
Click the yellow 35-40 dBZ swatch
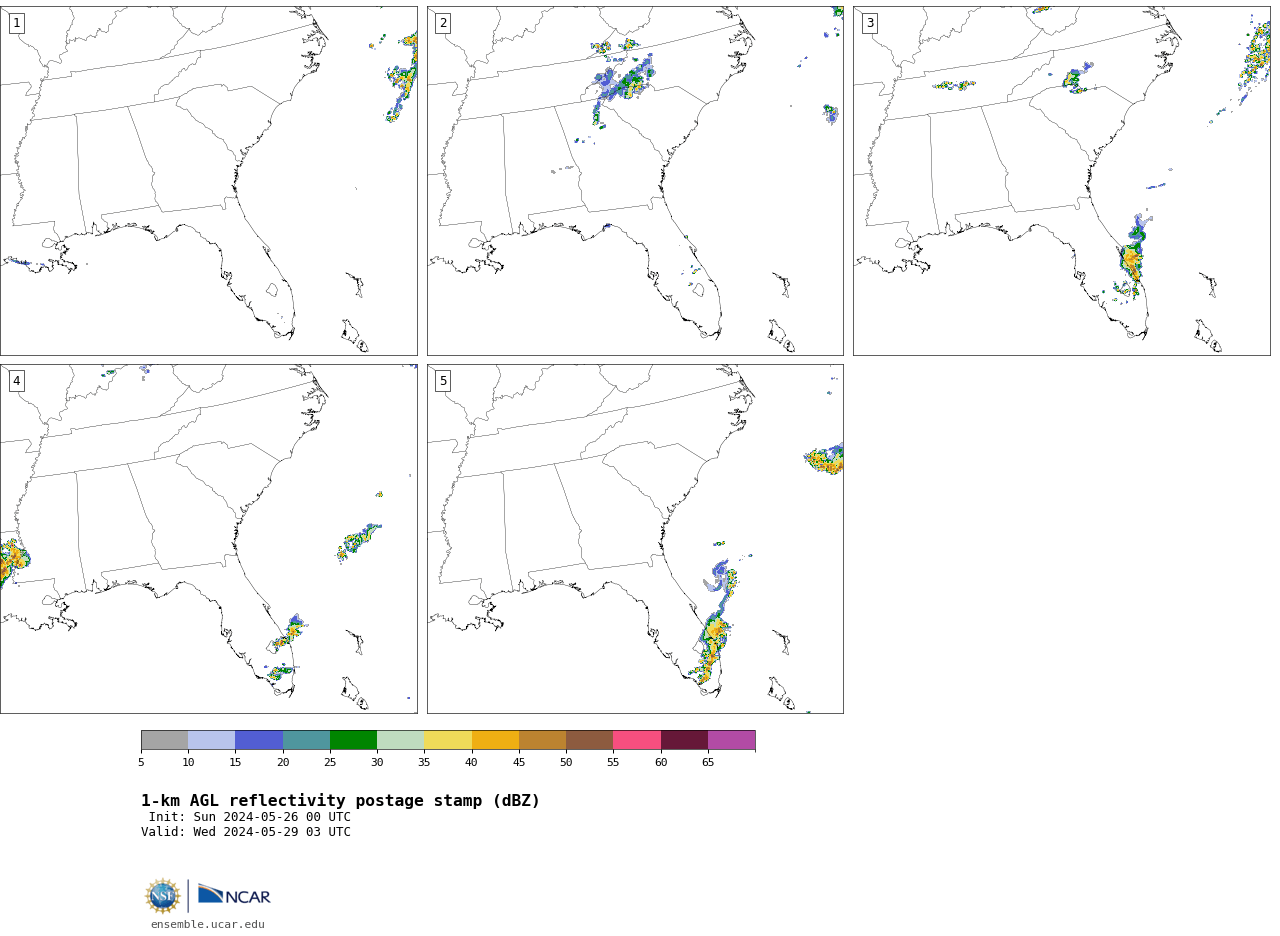(448, 740)
